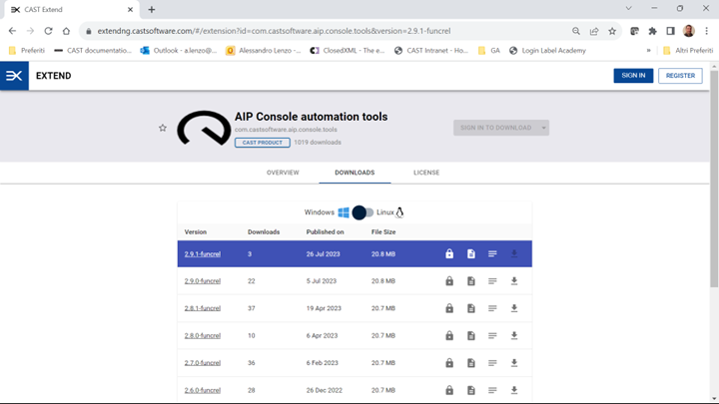Download version 2.6.0-funcrel via arrow icon
Viewport: 719px width, 404px height.
pos(514,390)
